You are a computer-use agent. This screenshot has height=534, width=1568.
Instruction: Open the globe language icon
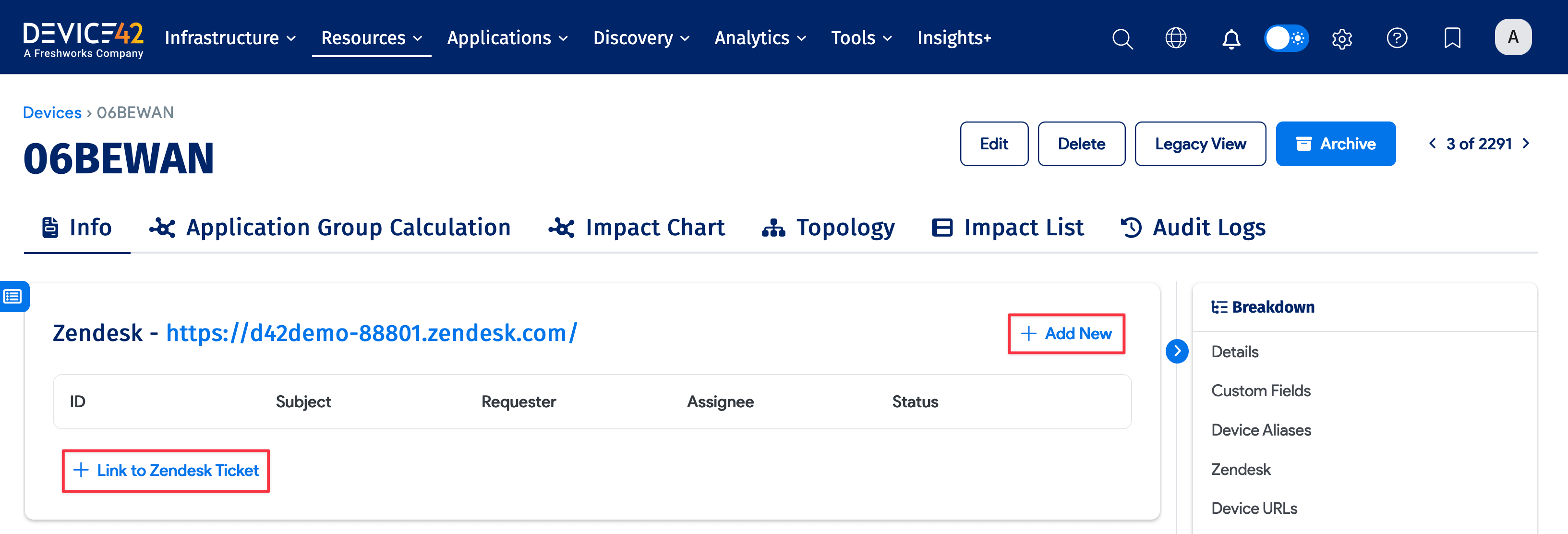coord(1175,38)
